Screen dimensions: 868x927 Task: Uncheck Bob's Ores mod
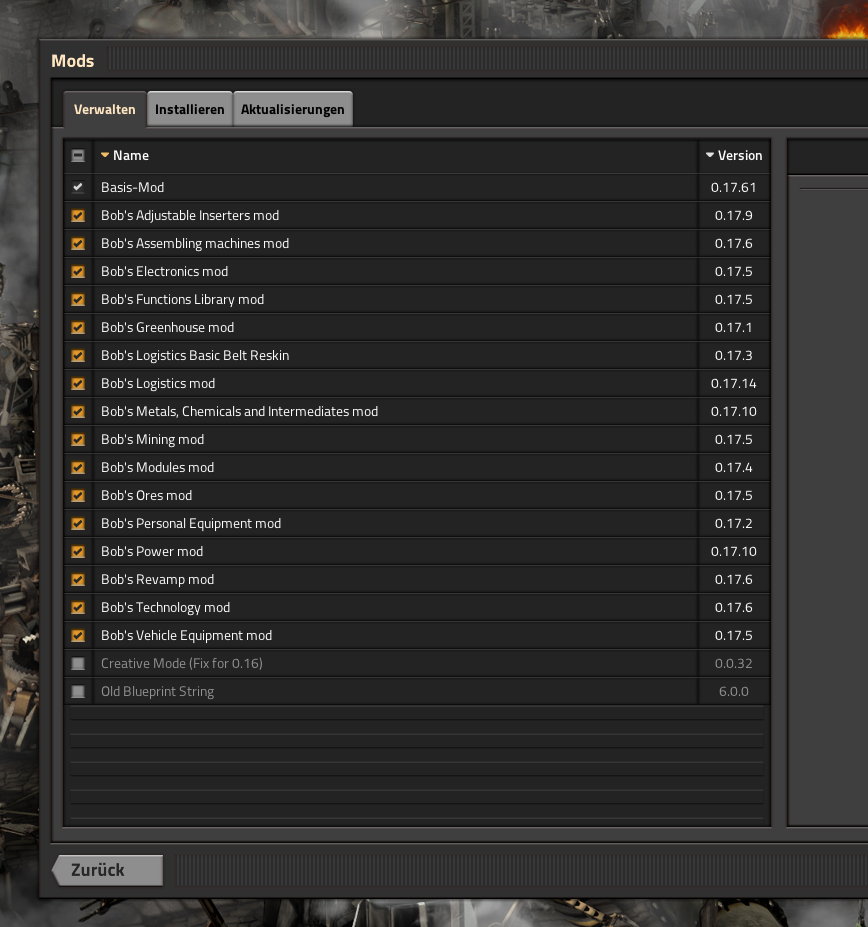tap(77, 495)
